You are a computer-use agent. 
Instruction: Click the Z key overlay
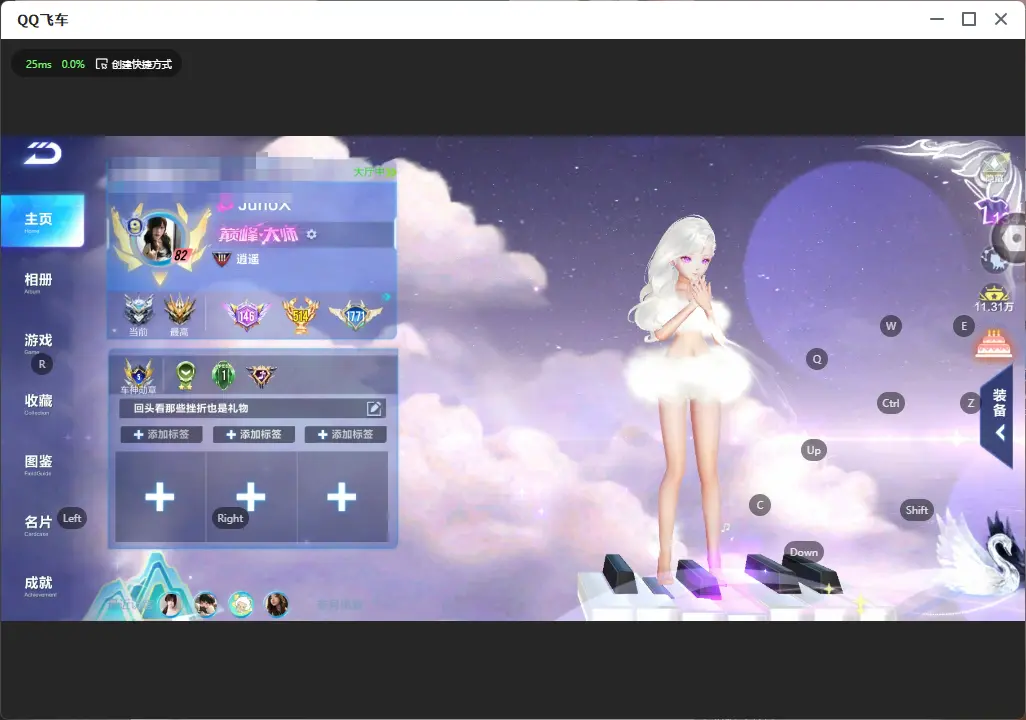pos(970,403)
